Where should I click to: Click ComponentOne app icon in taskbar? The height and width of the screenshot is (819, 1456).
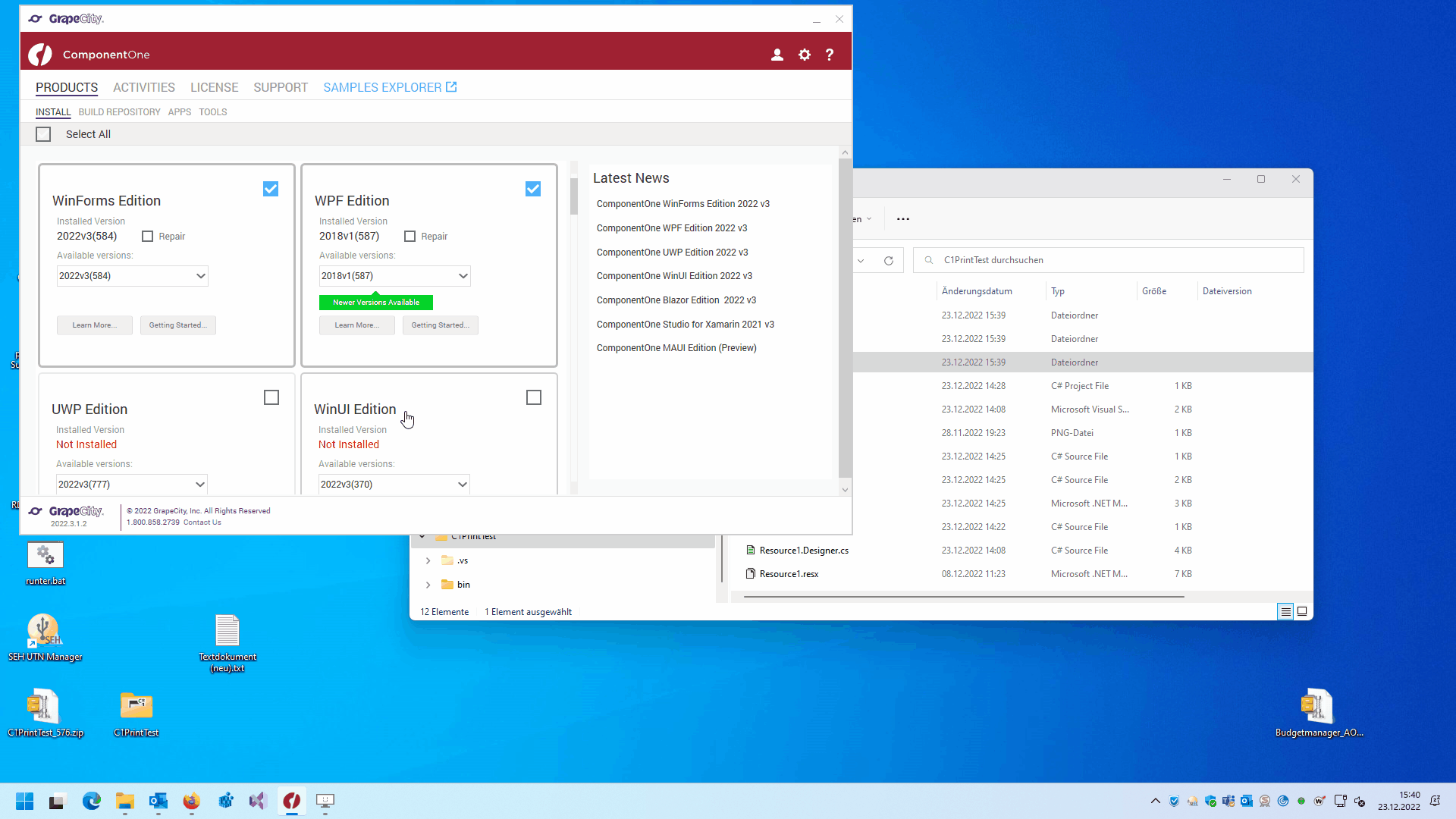[x=292, y=801]
